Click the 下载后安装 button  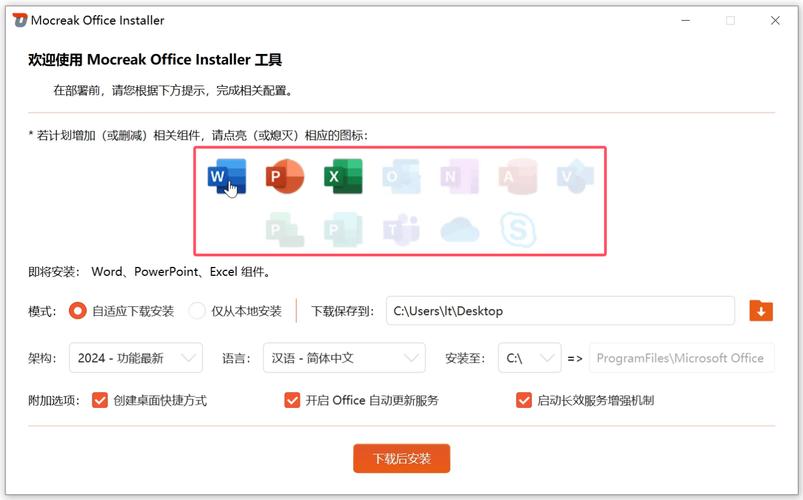tap(402, 459)
